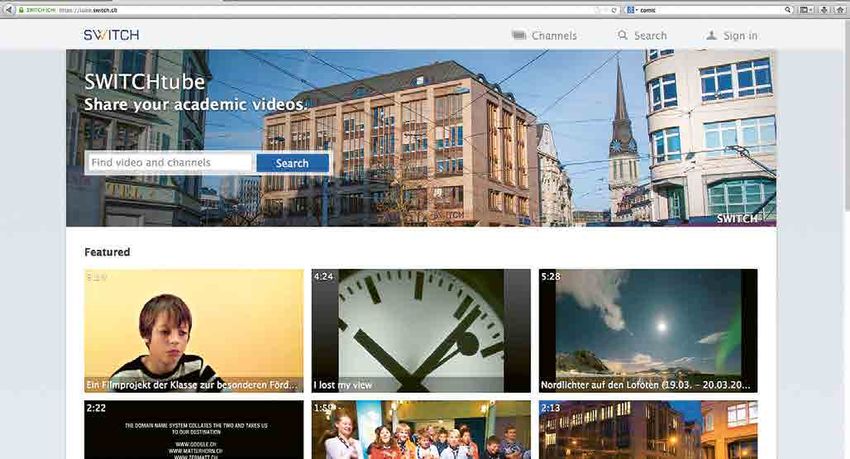Click 'Ein Filmprojekt der Klasse' title text
The image size is (850, 459).
pos(192,385)
